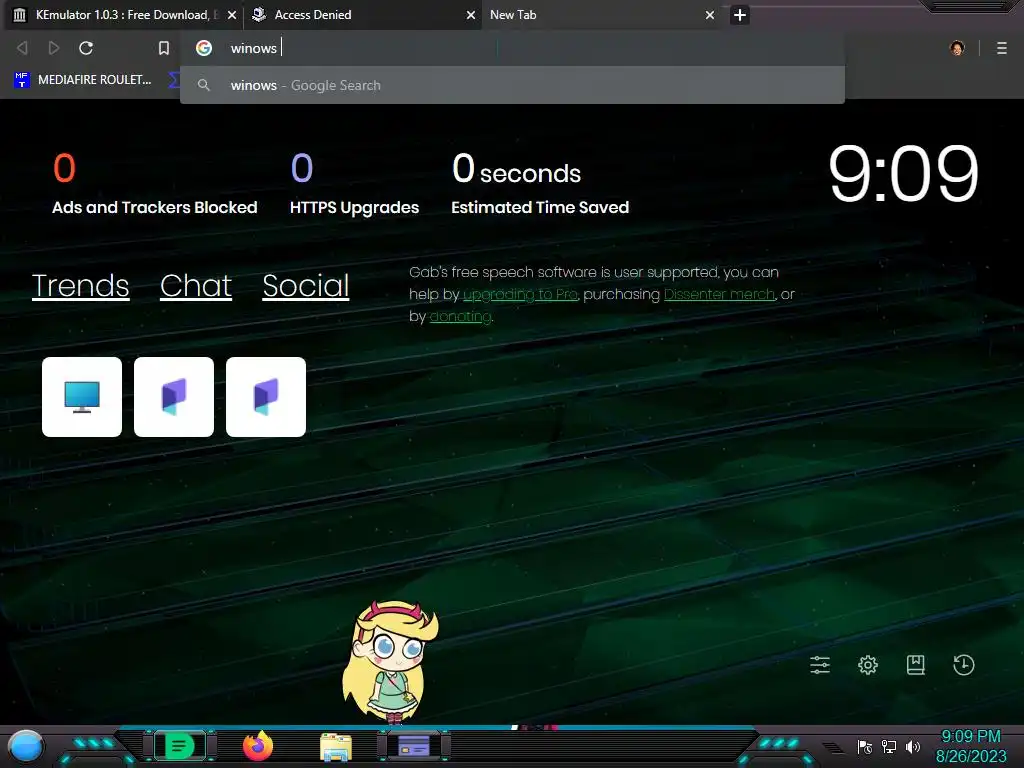The height and width of the screenshot is (768, 1024).
Task: Open the monitor icon top-site tile
Action: click(x=82, y=396)
